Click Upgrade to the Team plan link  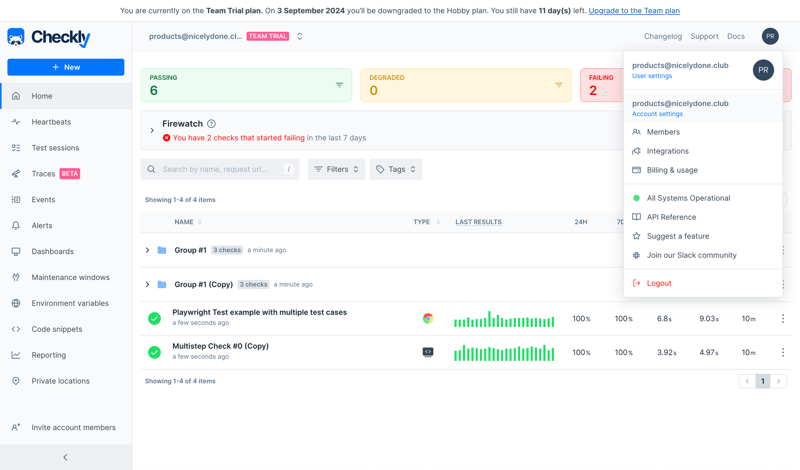[634, 11]
